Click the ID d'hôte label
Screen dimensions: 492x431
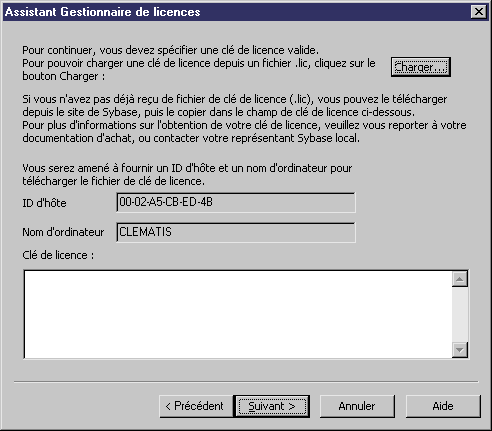point(44,203)
